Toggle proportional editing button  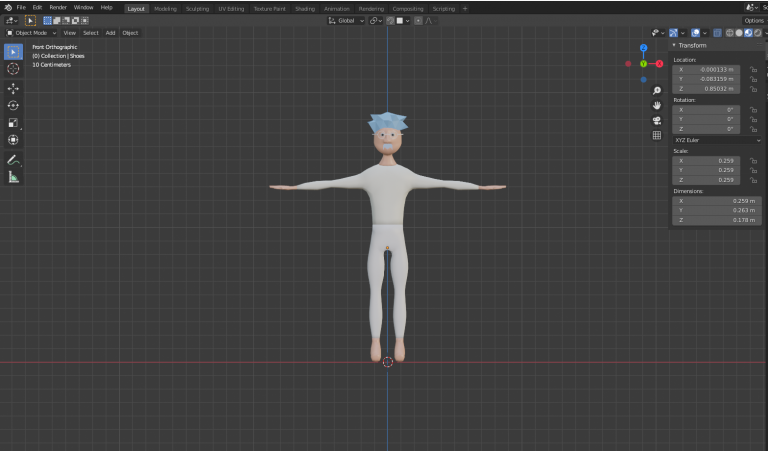pos(418,21)
